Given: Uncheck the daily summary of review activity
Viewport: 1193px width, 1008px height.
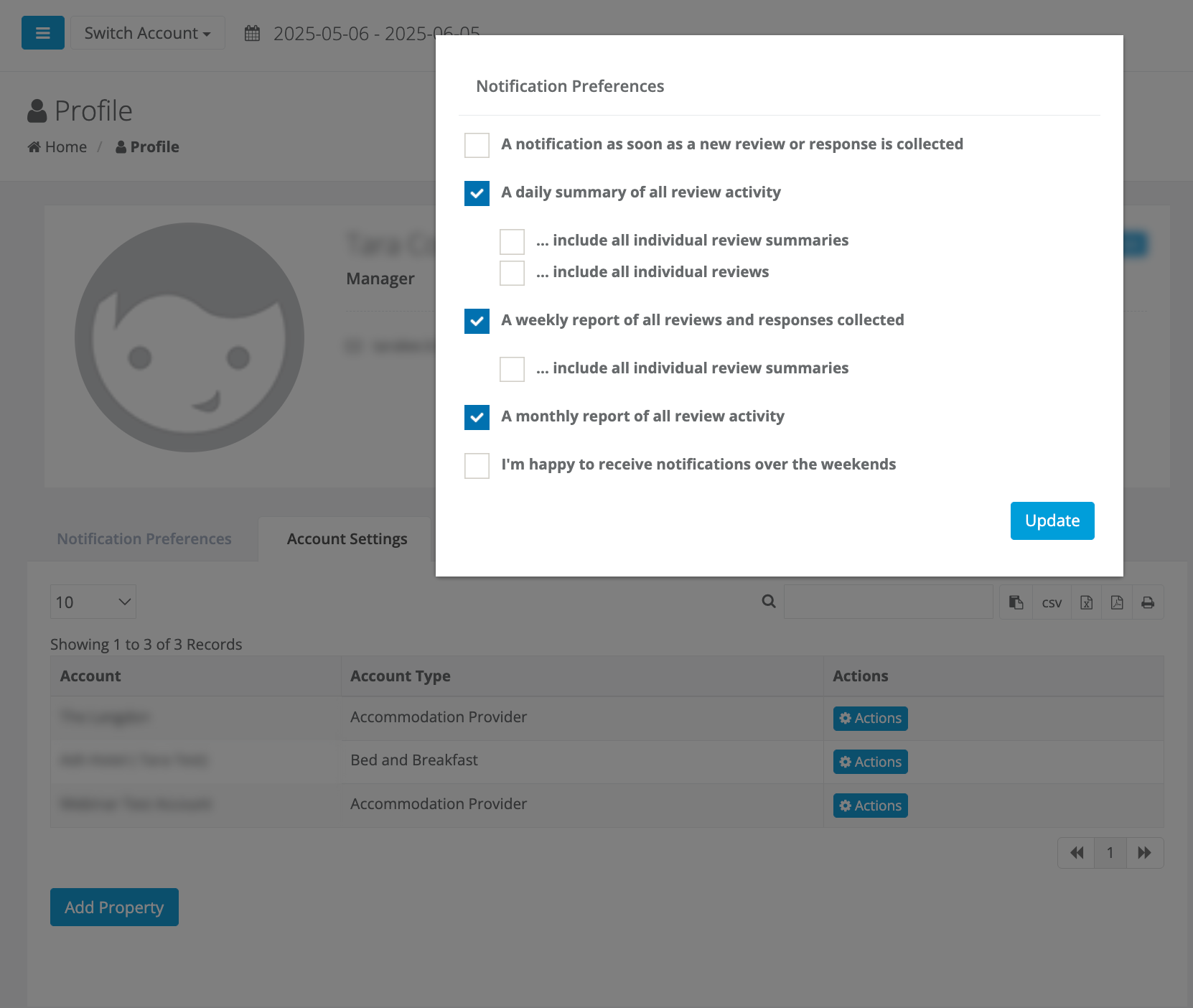Looking at the screenshot, I should click(x=477, y=193).
